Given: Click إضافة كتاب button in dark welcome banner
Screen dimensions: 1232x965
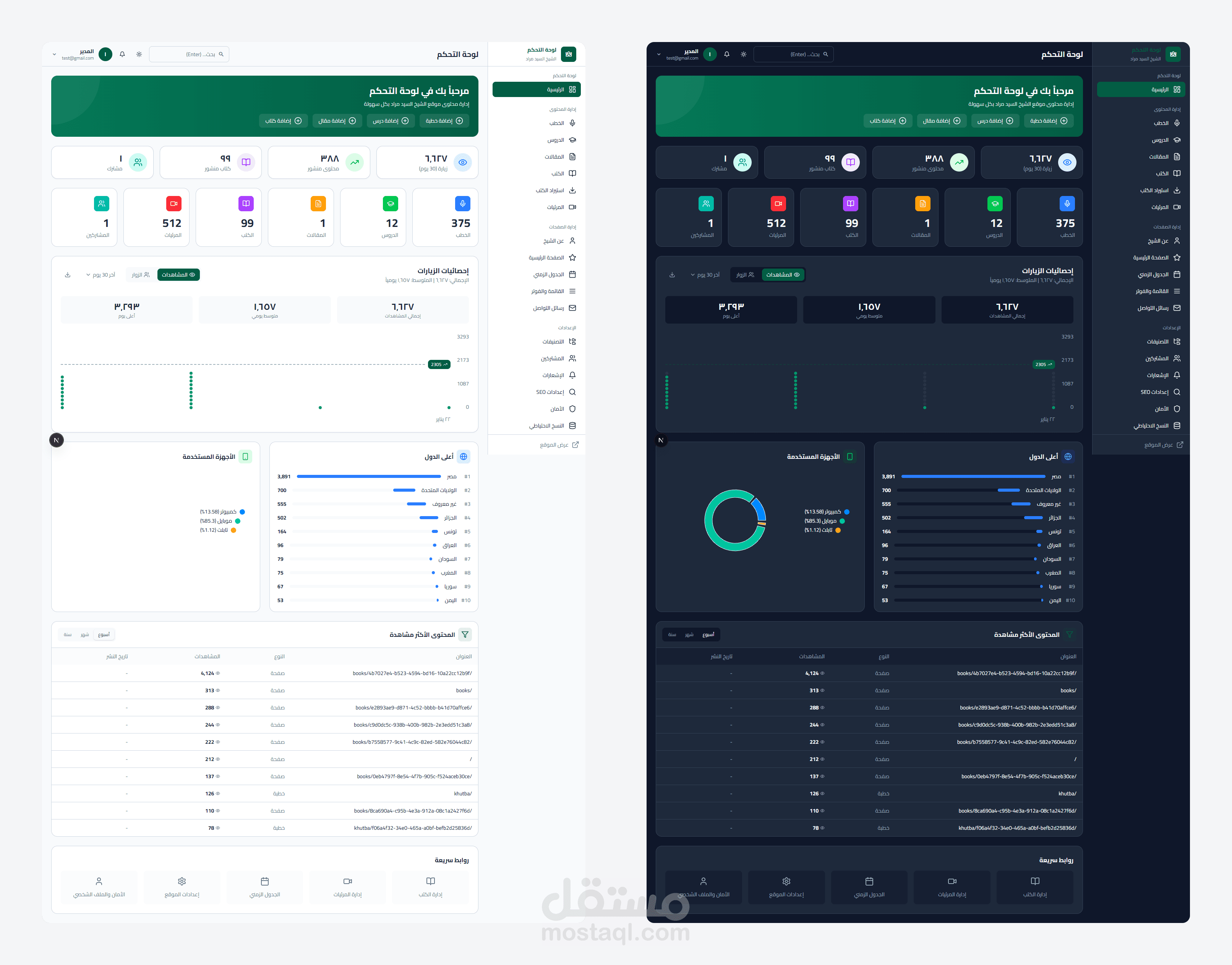Looking at the screenshot, I should (888, 121).
